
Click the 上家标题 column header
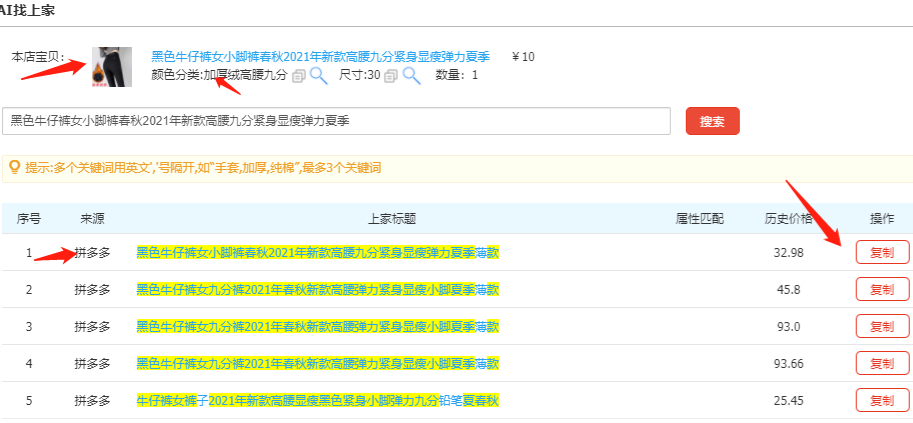pyautogui.click(x=392, y=218)
